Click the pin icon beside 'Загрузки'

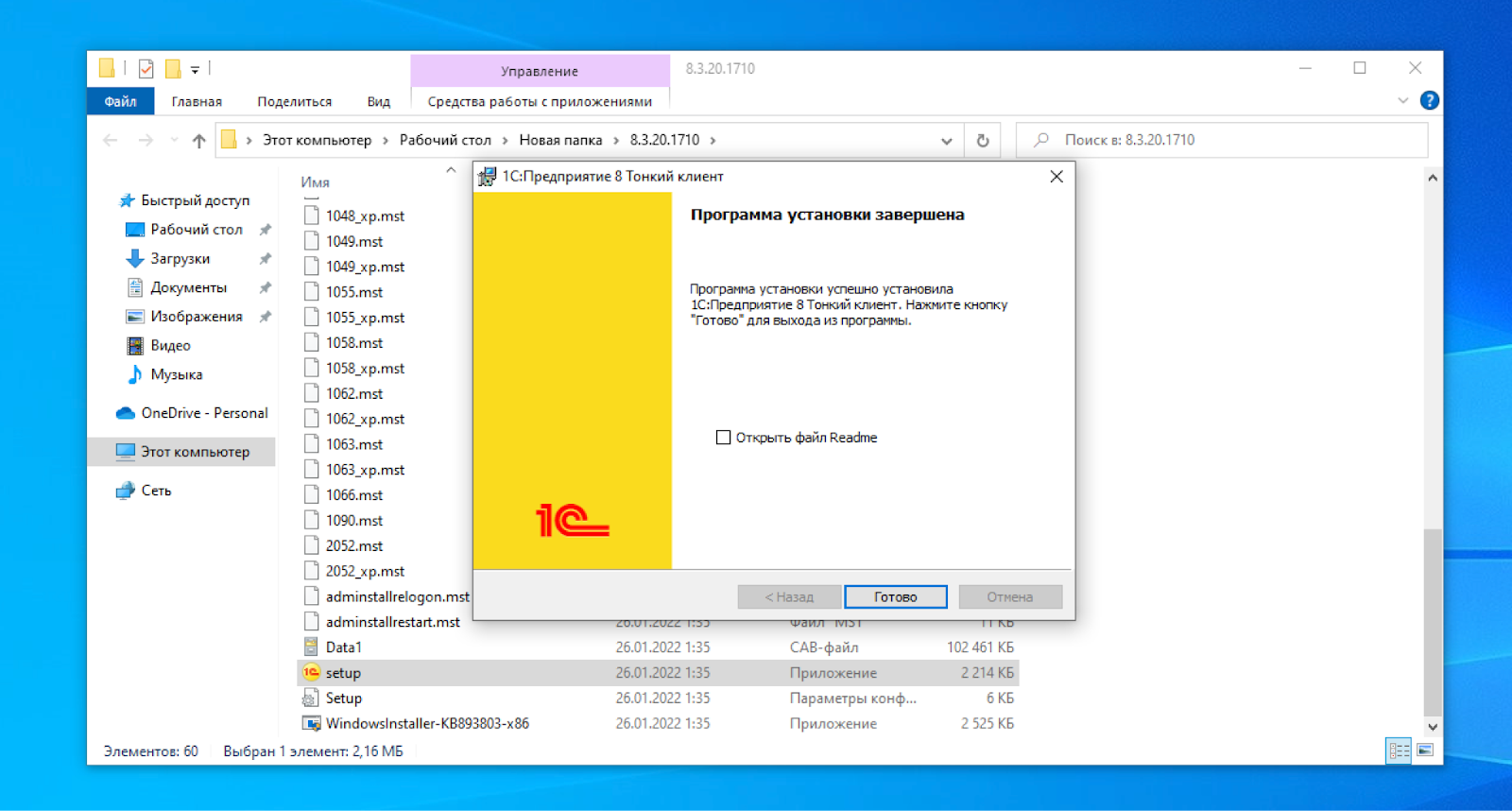tap(266, 259)
